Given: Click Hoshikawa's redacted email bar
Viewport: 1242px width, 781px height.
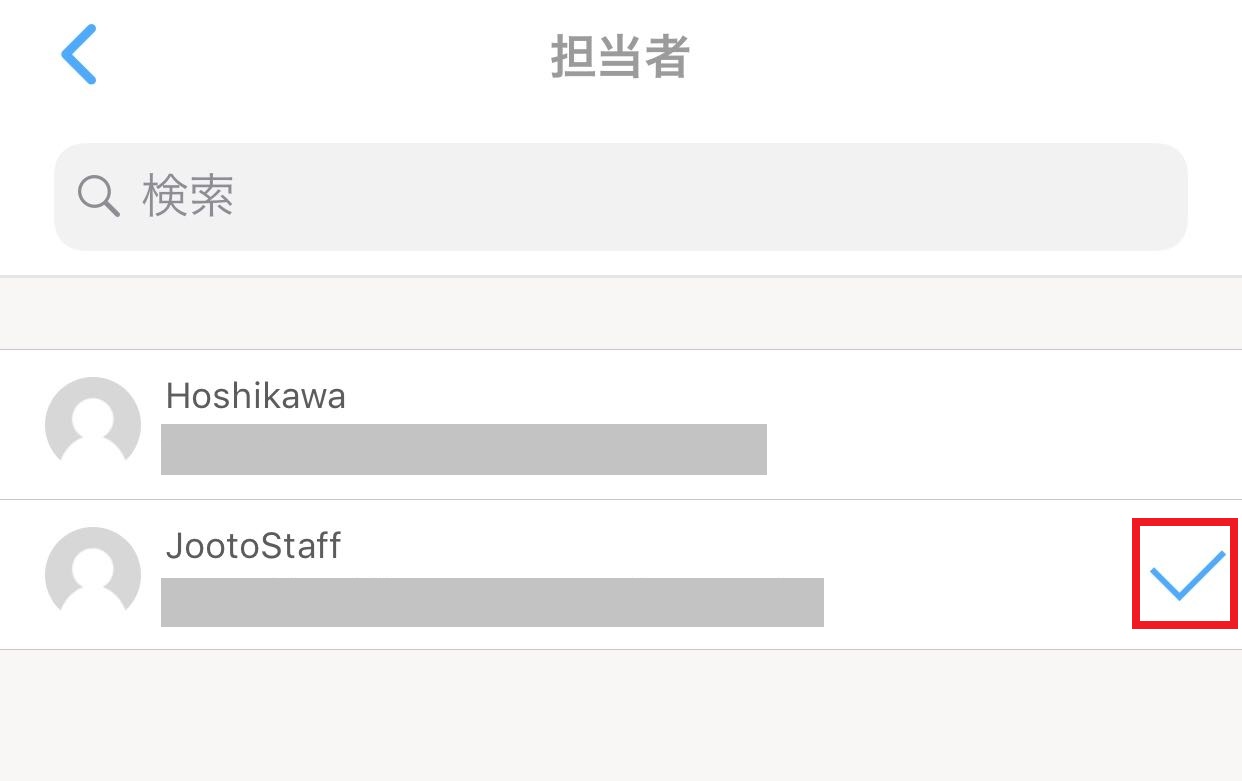Looking at the screenshot, I should point(463,449).
